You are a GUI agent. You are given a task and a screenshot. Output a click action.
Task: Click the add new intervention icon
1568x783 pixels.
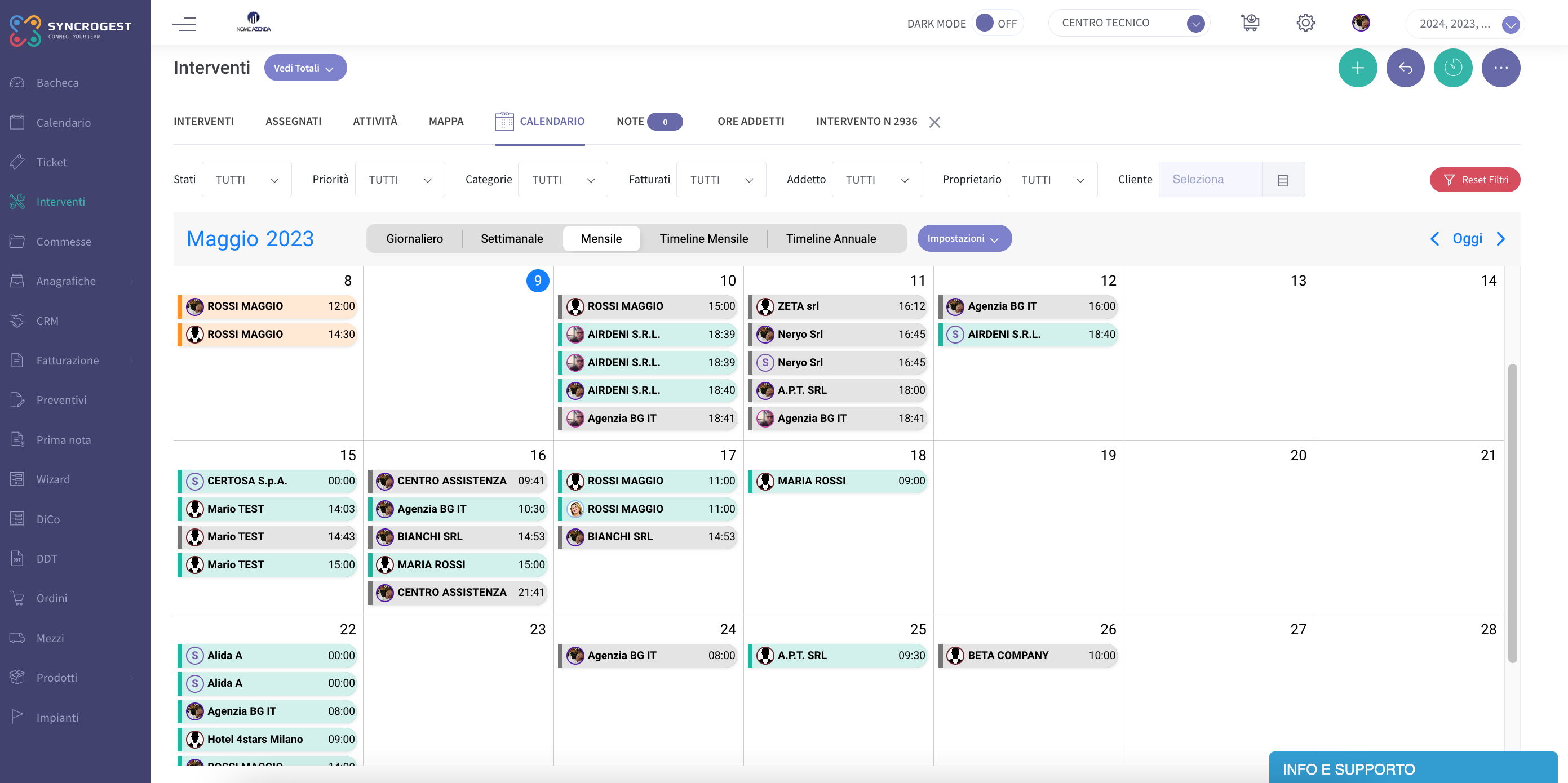[1358, 67]
